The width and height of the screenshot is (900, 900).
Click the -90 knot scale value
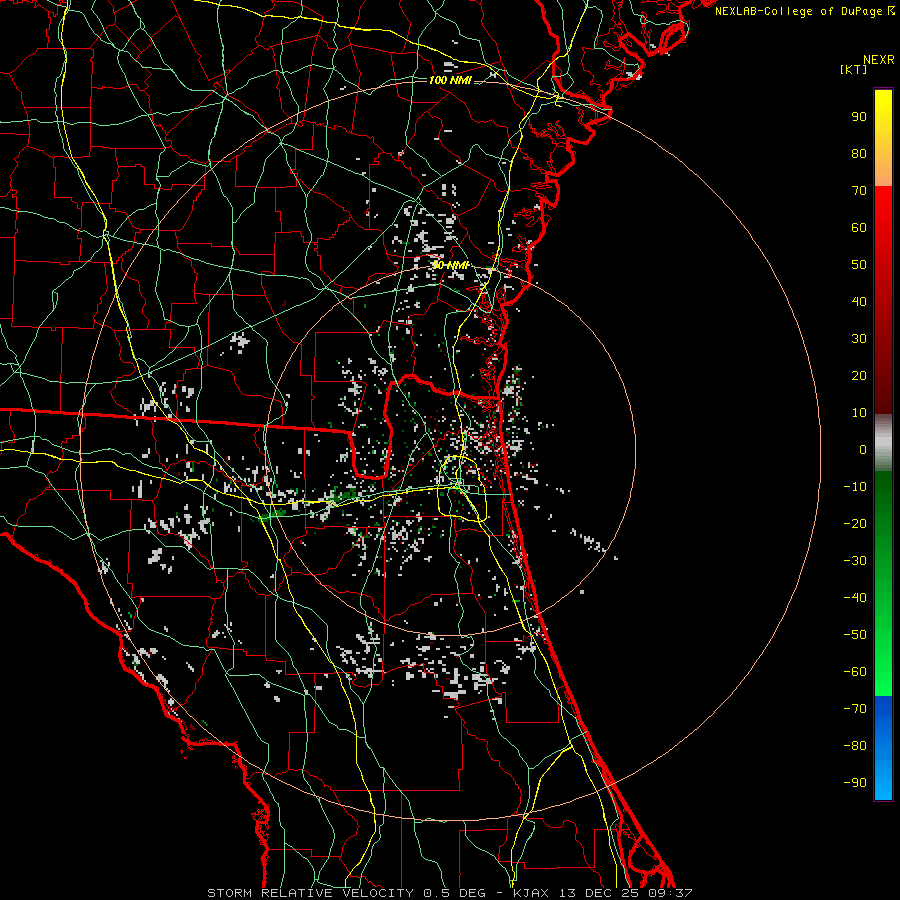click(855, 782)
